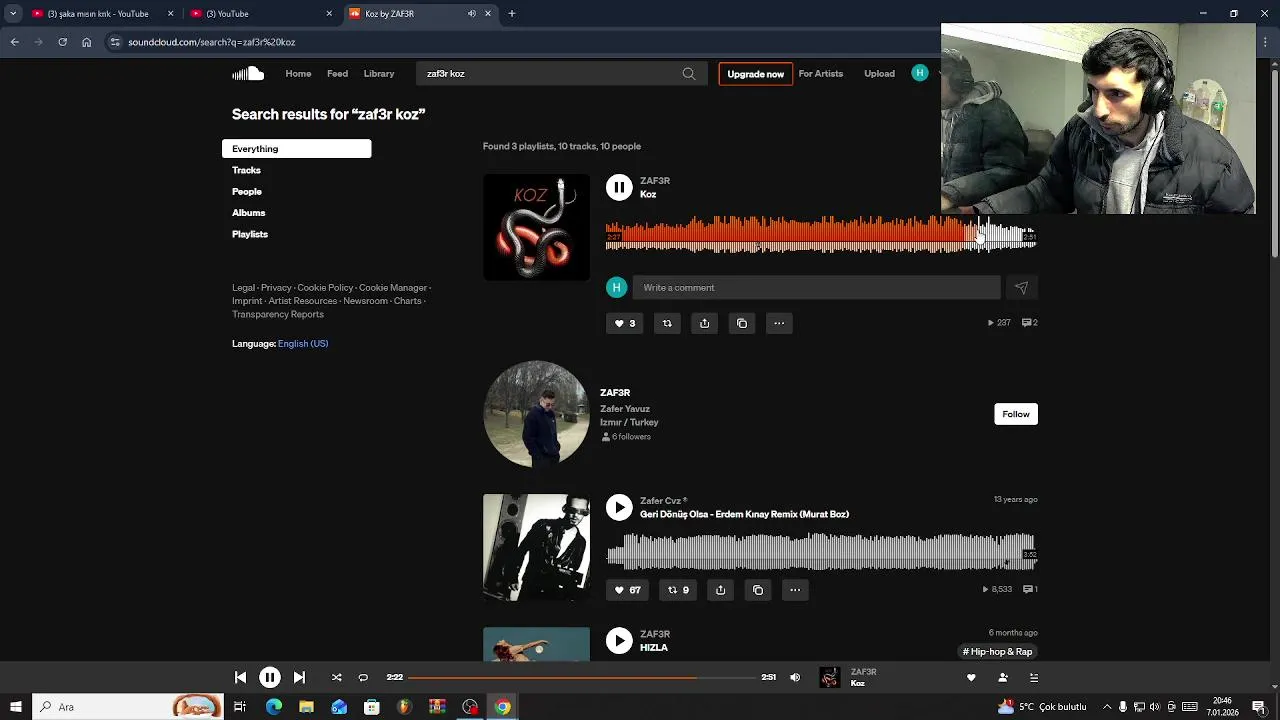Image resolution: width=1280 pixels, height=720 pixels.
Task: Send the comment with paper plane icon
Action: point(1021,288)
